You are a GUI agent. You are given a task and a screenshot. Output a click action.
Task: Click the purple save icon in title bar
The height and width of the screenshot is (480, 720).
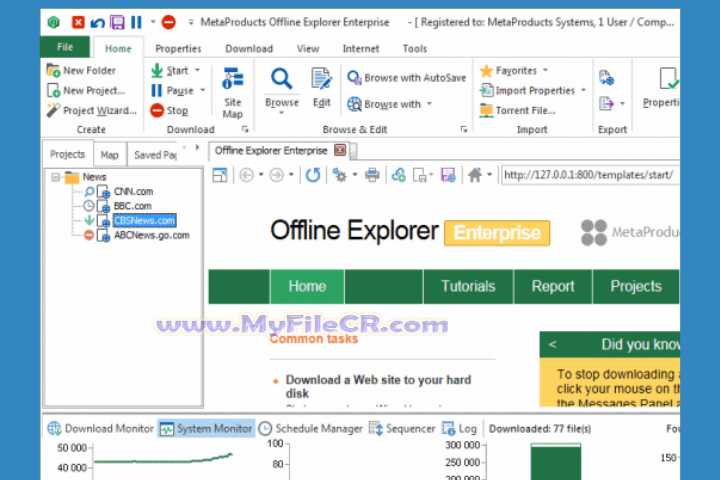coord(118,22)
